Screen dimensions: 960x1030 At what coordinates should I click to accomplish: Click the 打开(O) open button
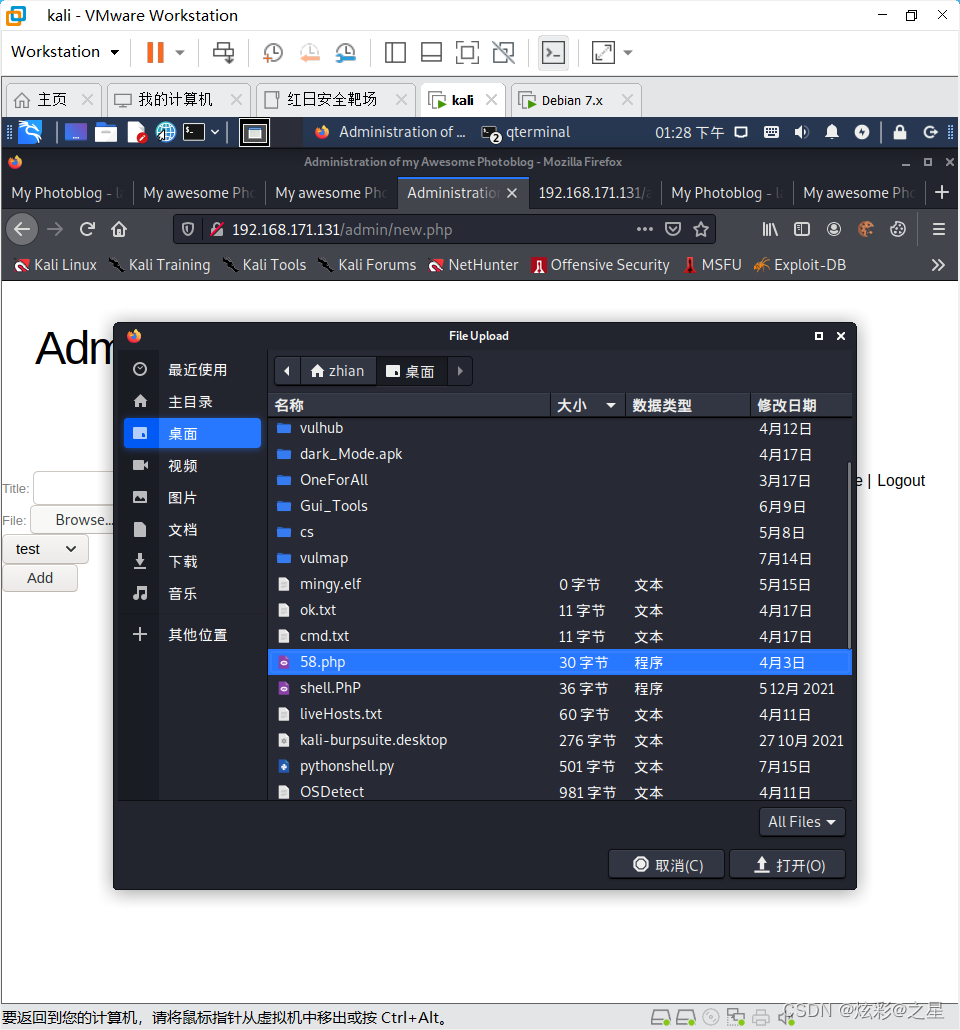click(x=787, y=864)
